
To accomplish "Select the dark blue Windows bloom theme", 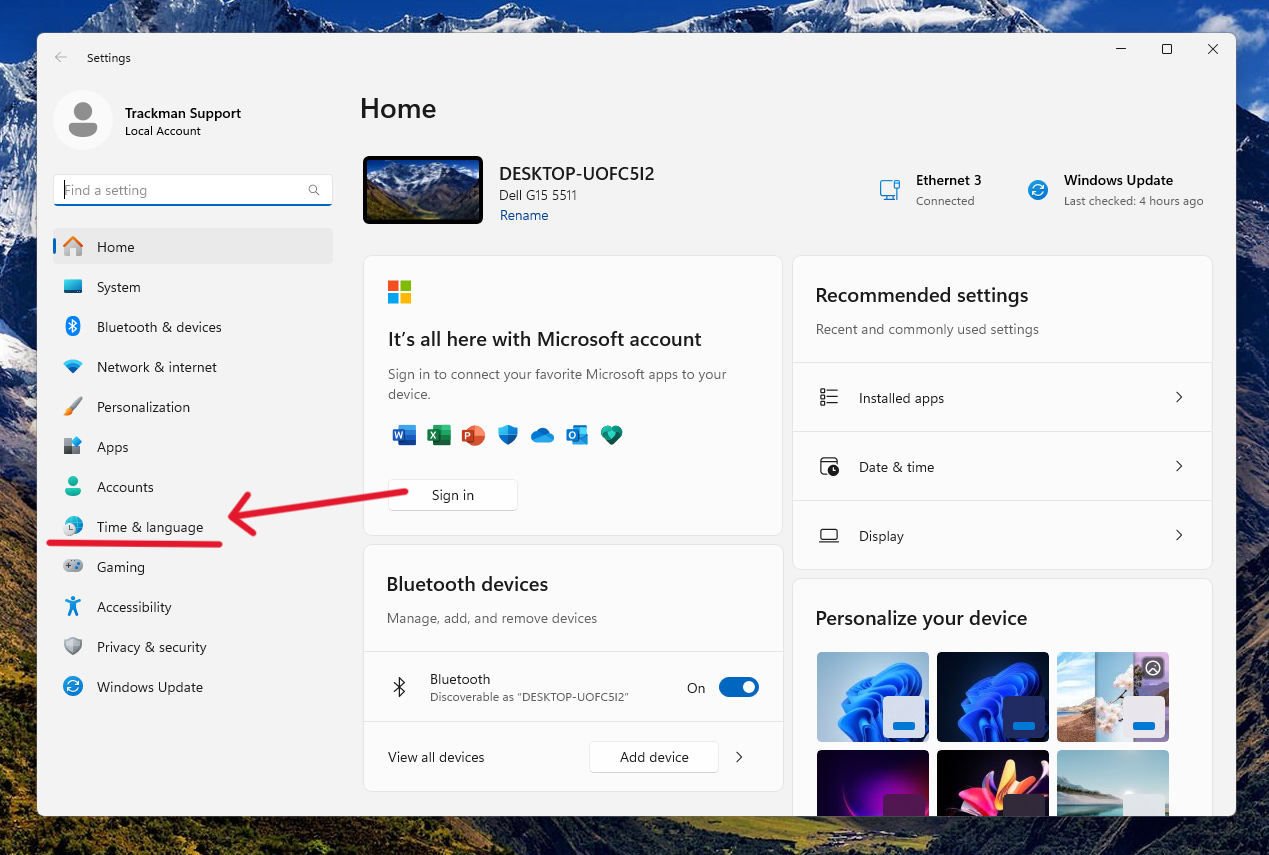I will (993, 697).
